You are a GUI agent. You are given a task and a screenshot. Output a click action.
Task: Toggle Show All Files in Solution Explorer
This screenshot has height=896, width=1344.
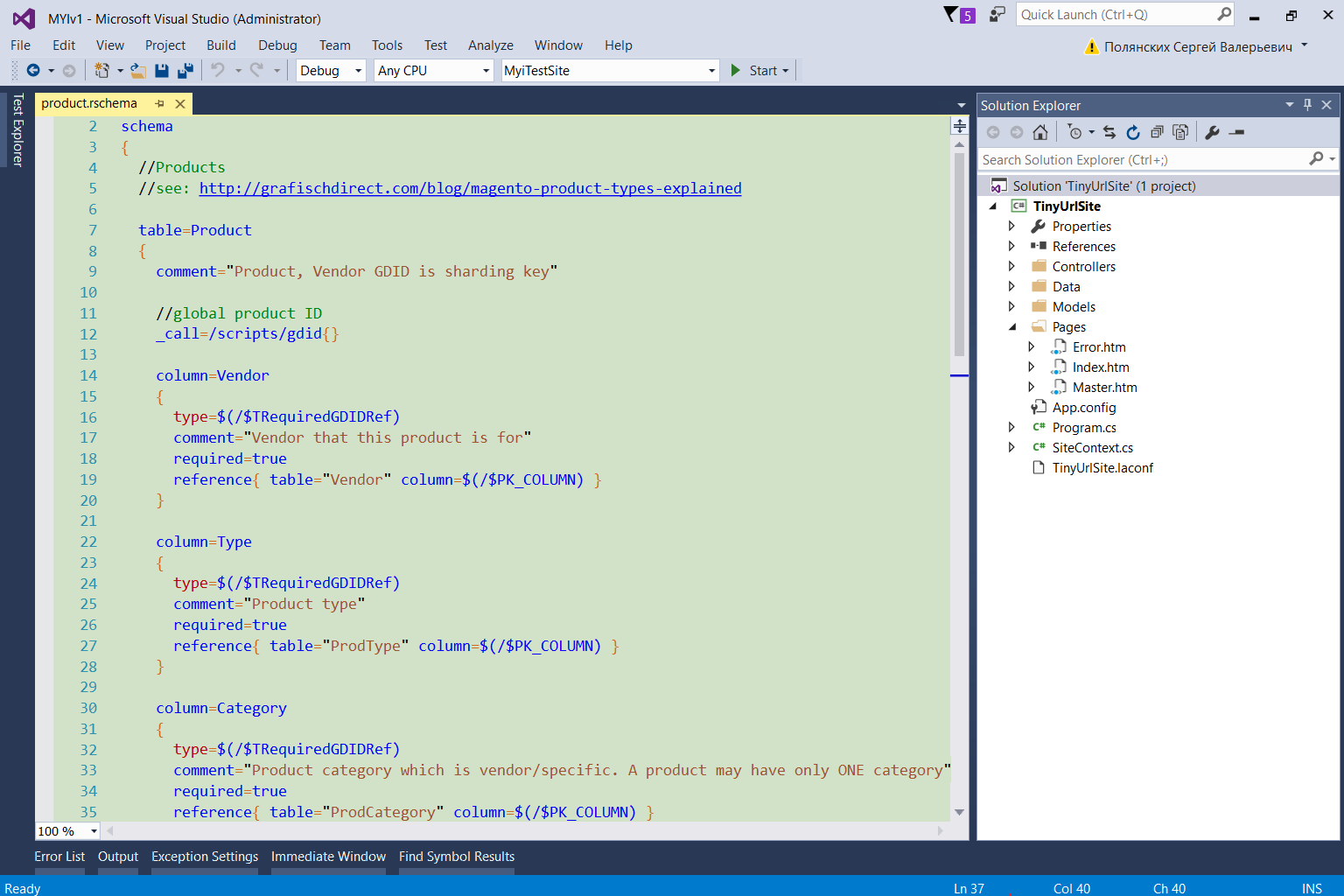(x=1180, y=132)
